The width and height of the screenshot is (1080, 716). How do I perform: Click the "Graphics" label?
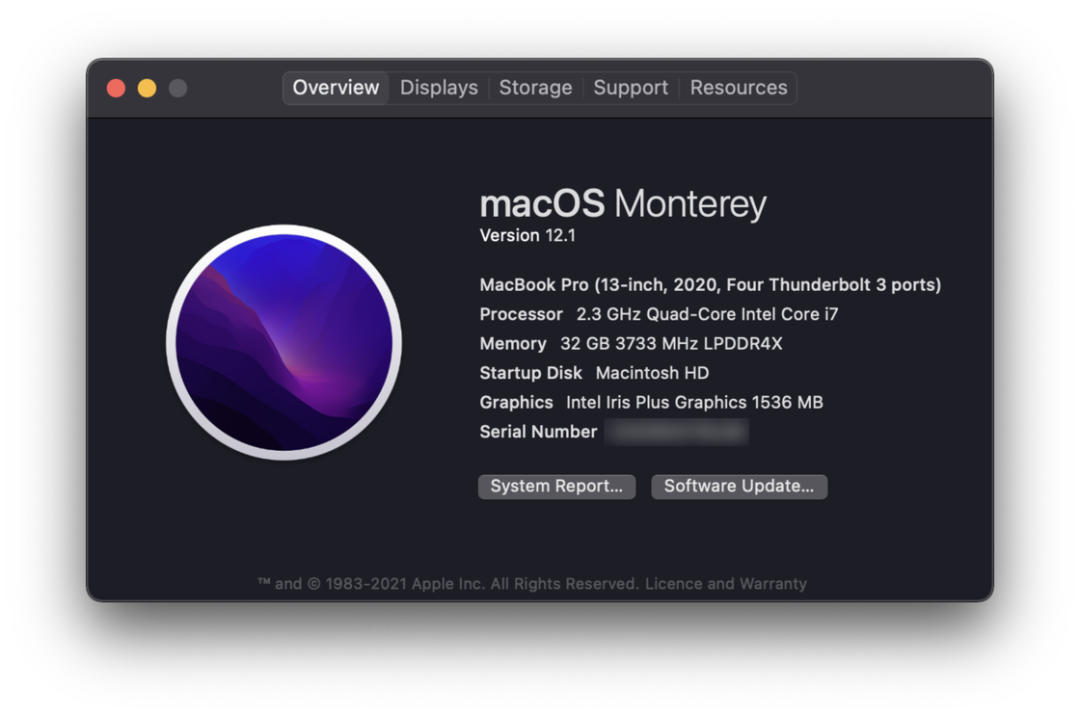(516, 403)
